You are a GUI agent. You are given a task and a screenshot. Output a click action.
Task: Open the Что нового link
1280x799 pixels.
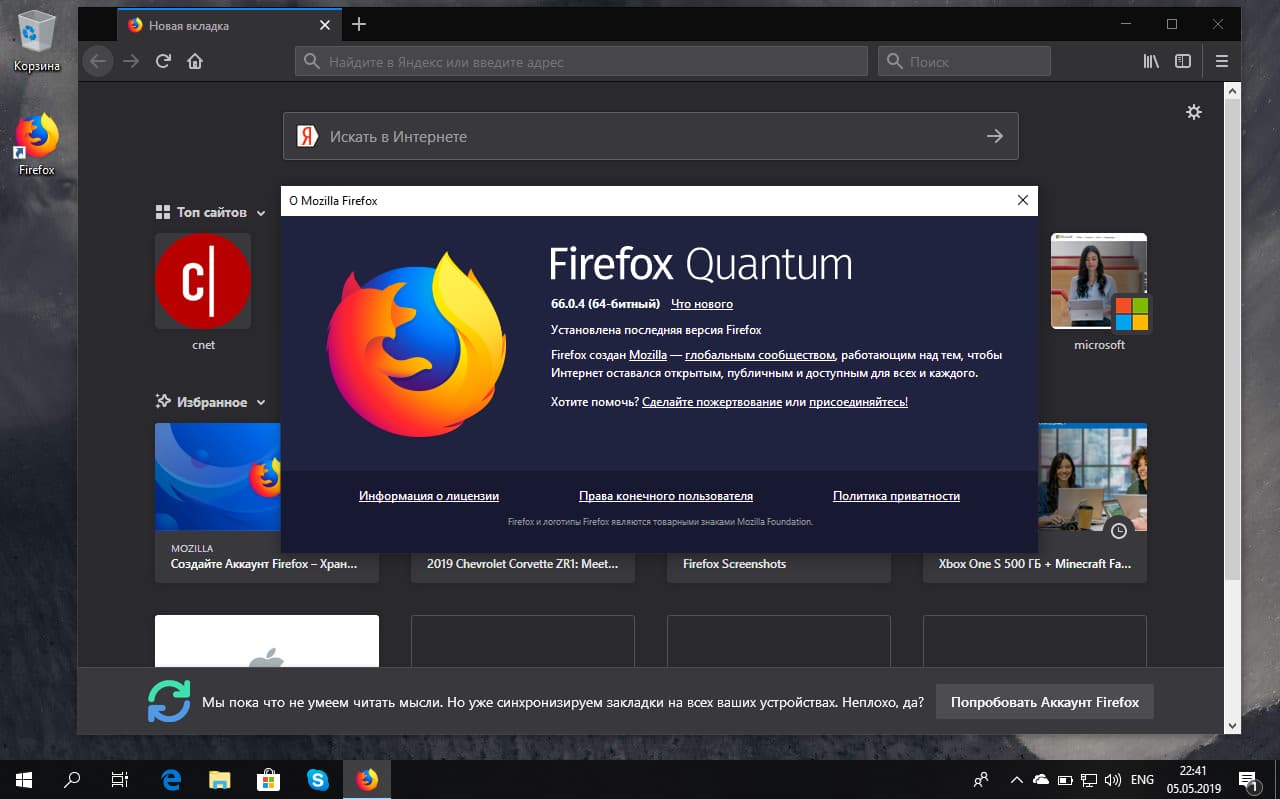[702, 304]
